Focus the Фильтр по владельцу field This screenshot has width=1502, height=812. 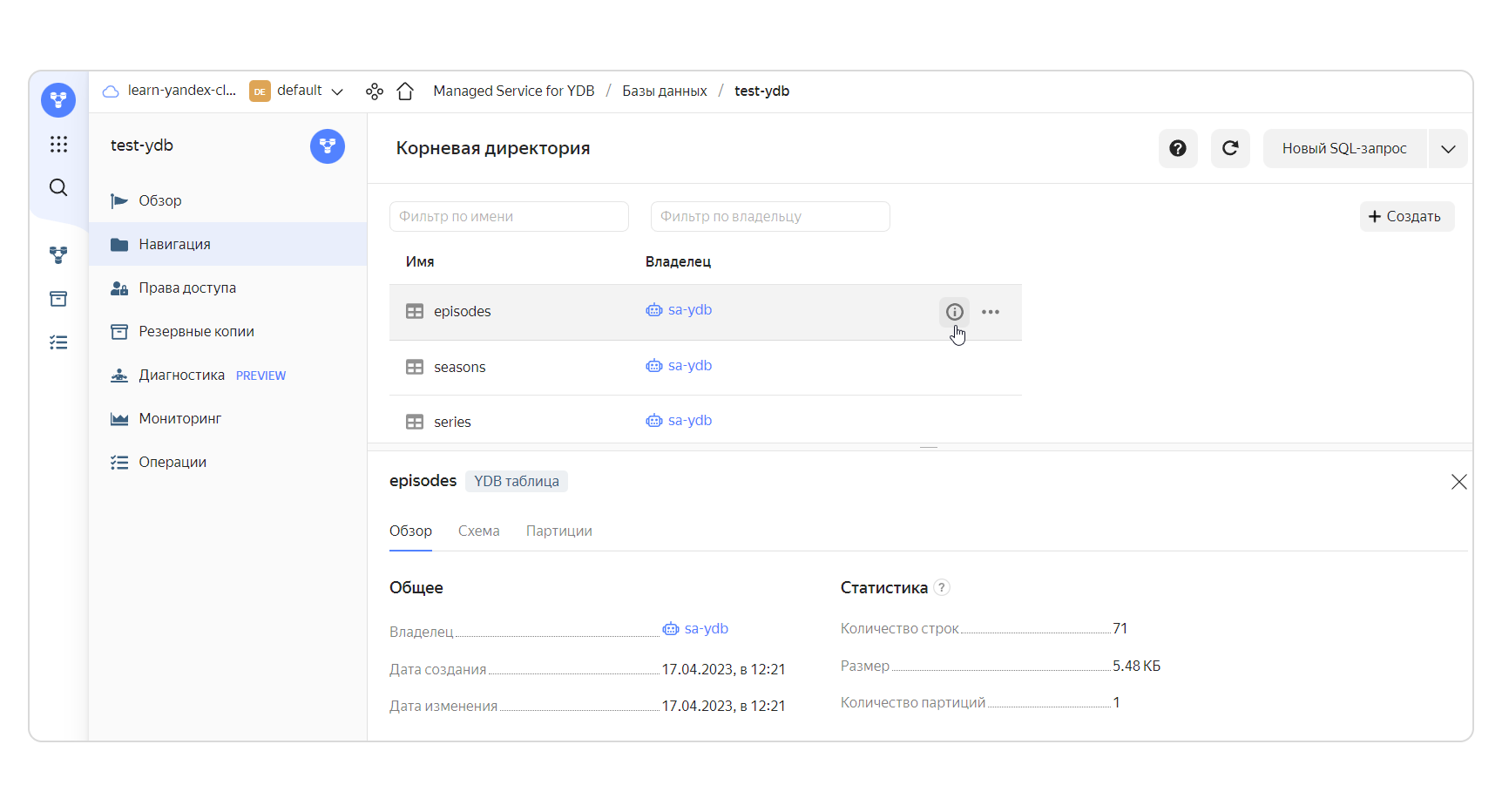770,216
